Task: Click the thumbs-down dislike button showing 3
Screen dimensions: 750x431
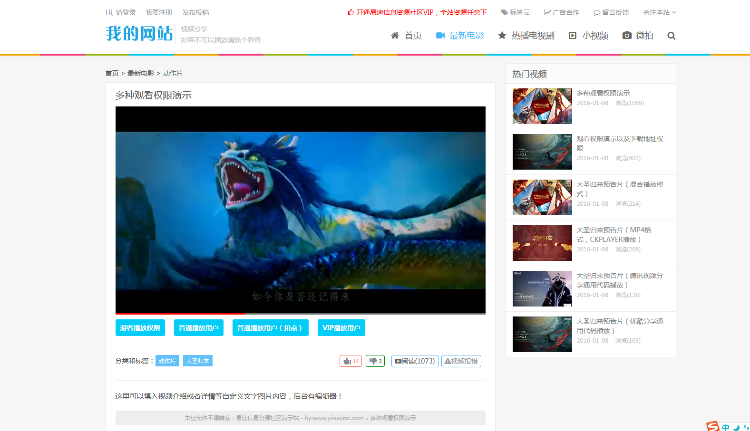Action: pos(375,361)
